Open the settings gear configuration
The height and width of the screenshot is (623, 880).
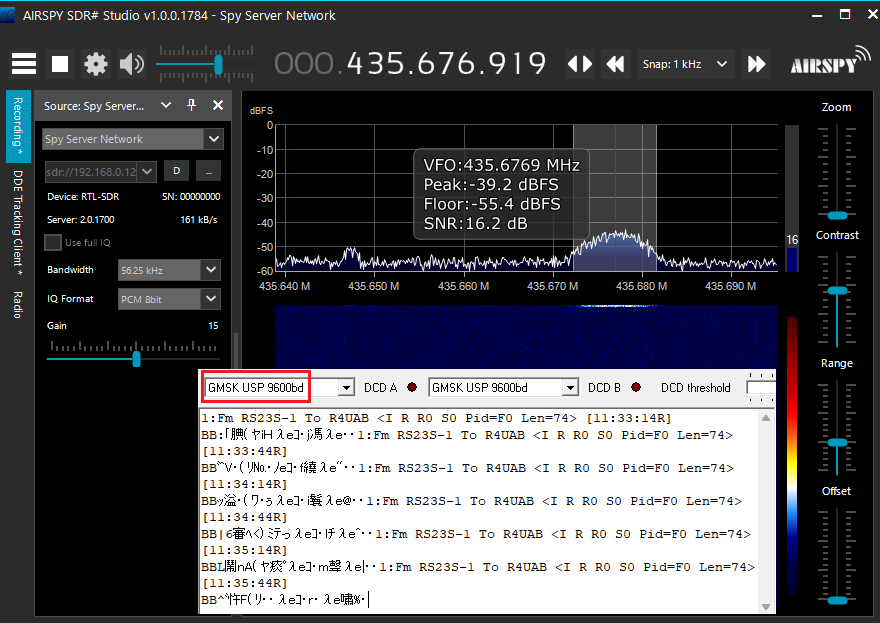[x=95, y=64]
